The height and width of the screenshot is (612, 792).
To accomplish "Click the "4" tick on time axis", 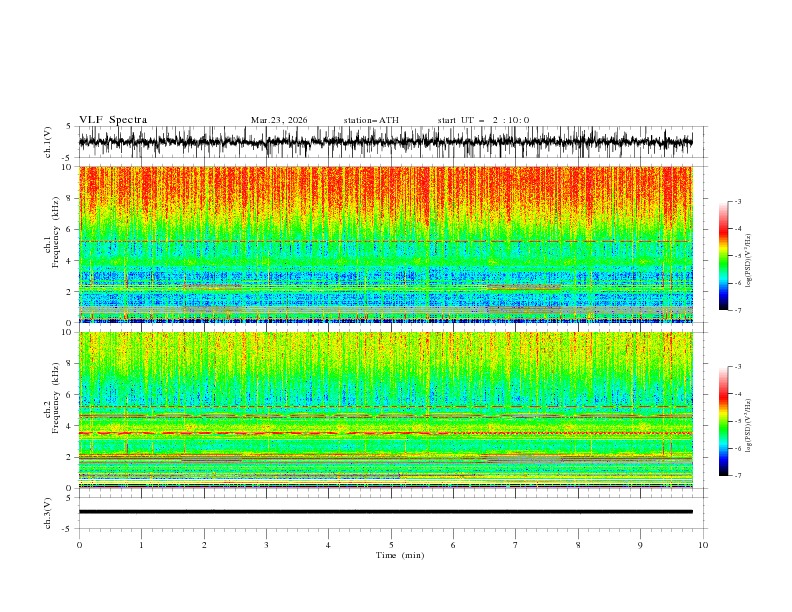I will tap(328, 545).
